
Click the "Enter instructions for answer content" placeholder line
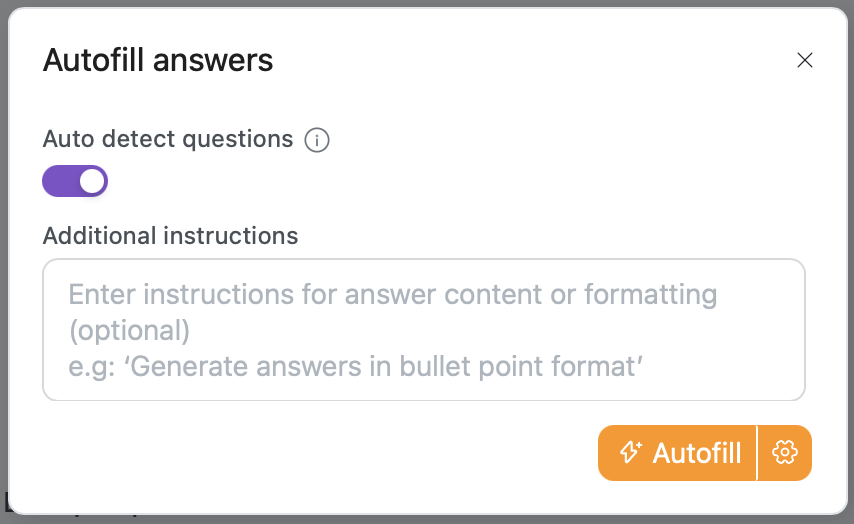click(392, 295)
